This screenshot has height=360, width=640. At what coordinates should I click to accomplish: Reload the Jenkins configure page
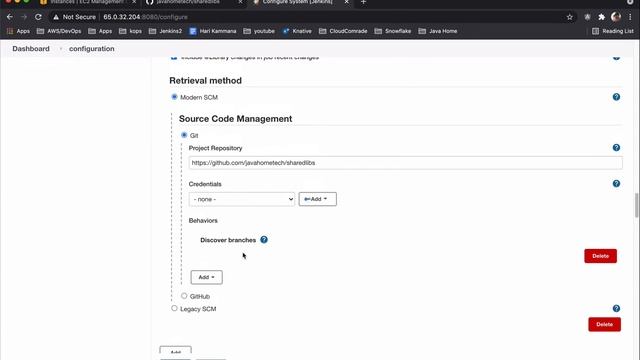click(x=38, y=17)
